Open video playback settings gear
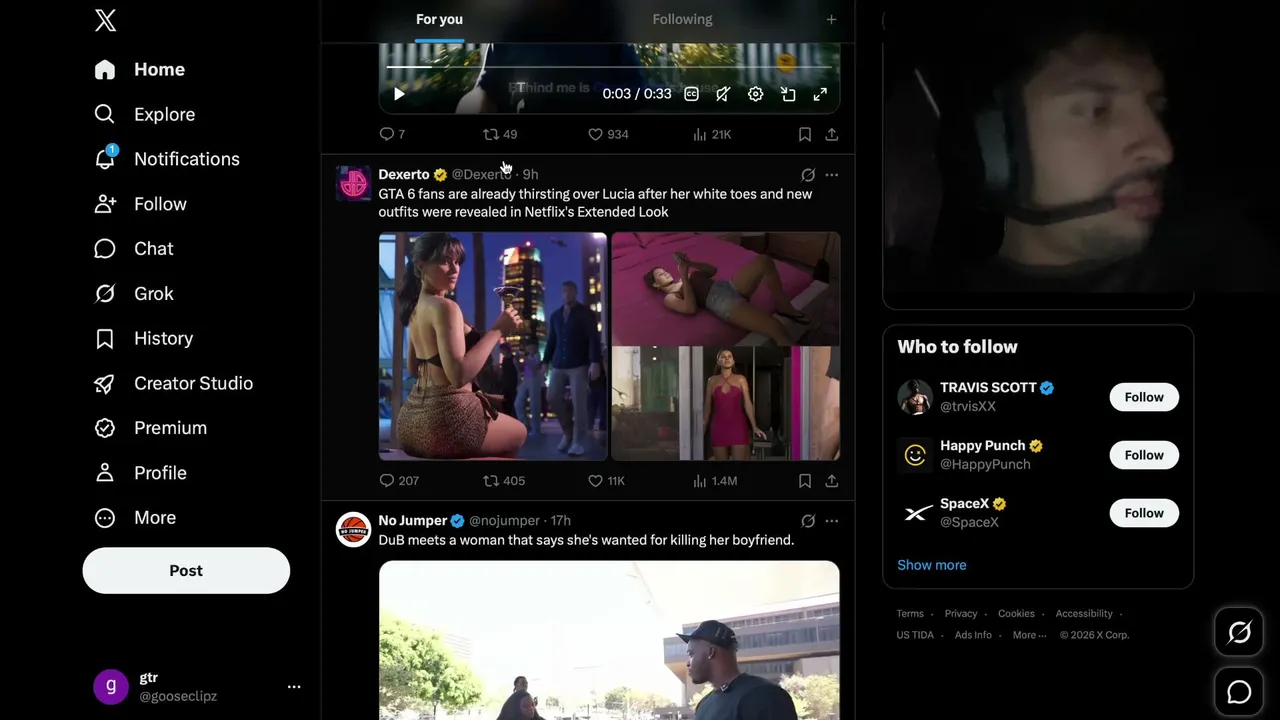 pos(756,94)
